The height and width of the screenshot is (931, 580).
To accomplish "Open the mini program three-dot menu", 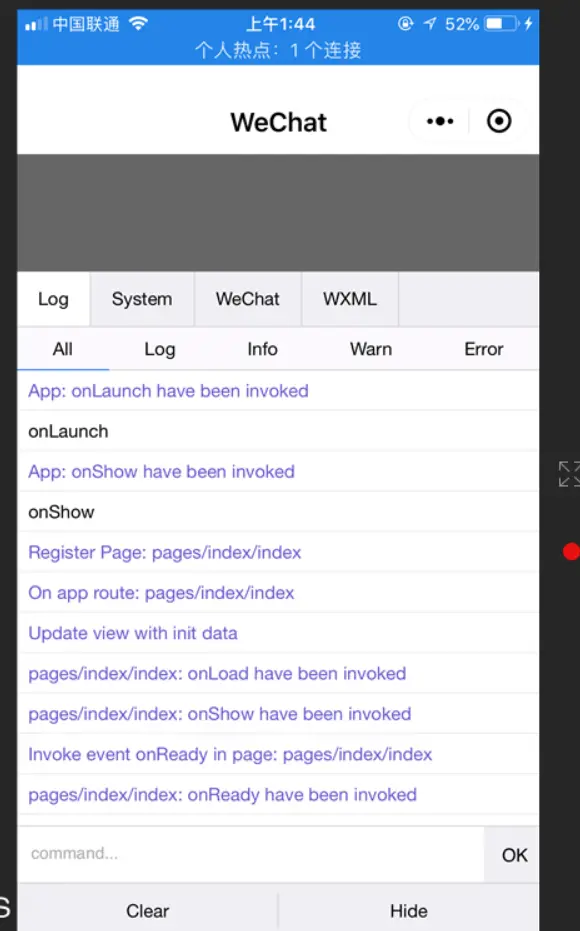I will (x=440, y=122).
